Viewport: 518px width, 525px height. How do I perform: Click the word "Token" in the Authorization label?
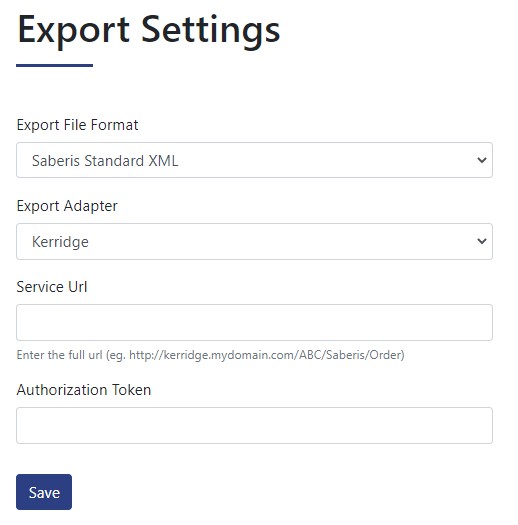click(131, 390)
